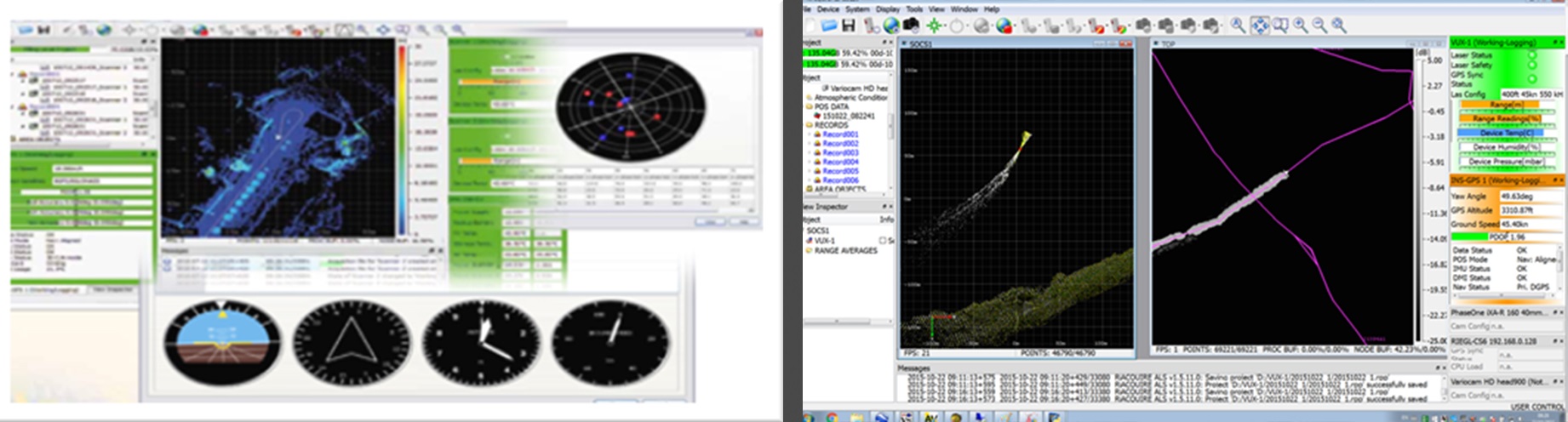Click the globe with red marker icon
This screenshot has width=1568, height=422.
tap(1005, 26)
